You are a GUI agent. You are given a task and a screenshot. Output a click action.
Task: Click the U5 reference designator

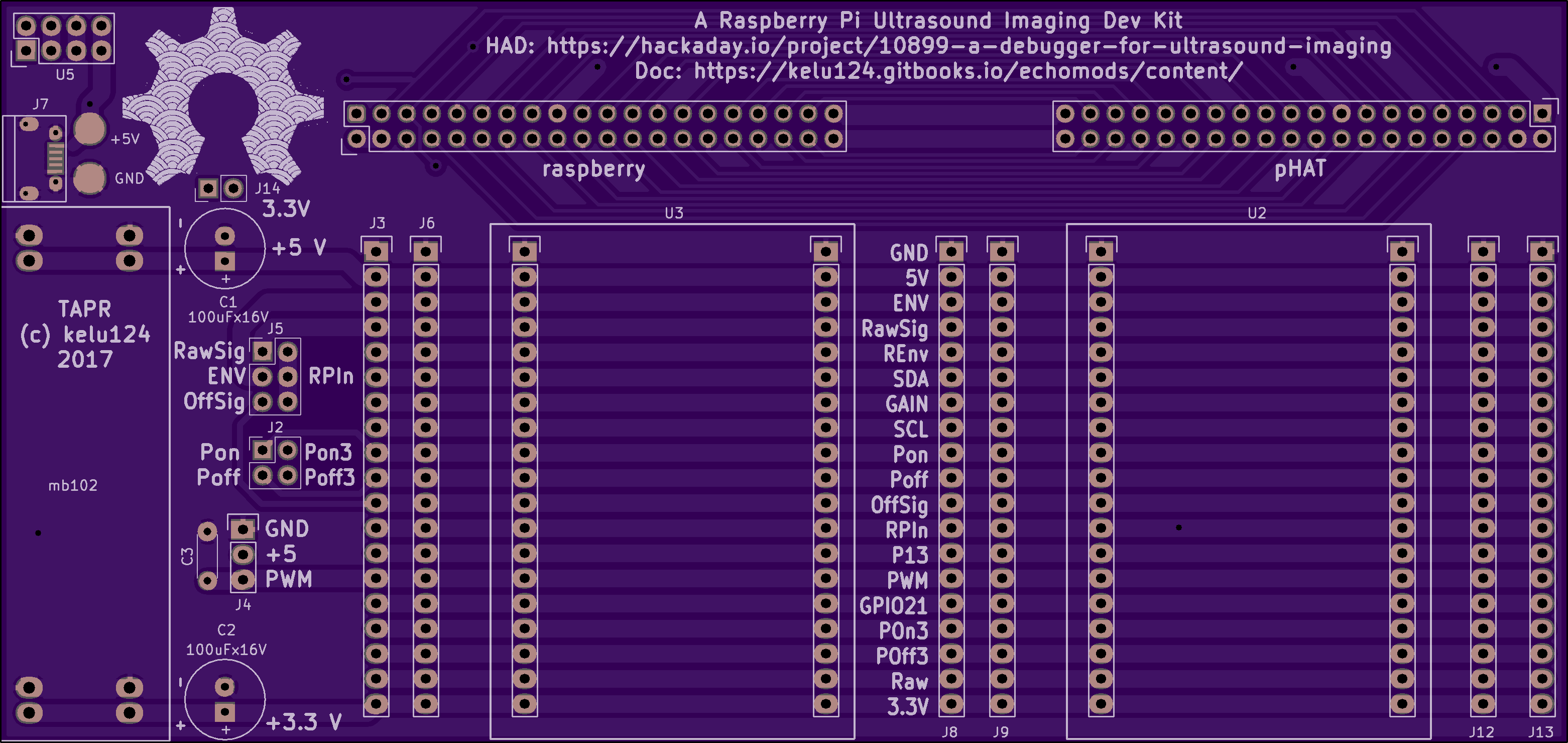(x=65, y=75)
